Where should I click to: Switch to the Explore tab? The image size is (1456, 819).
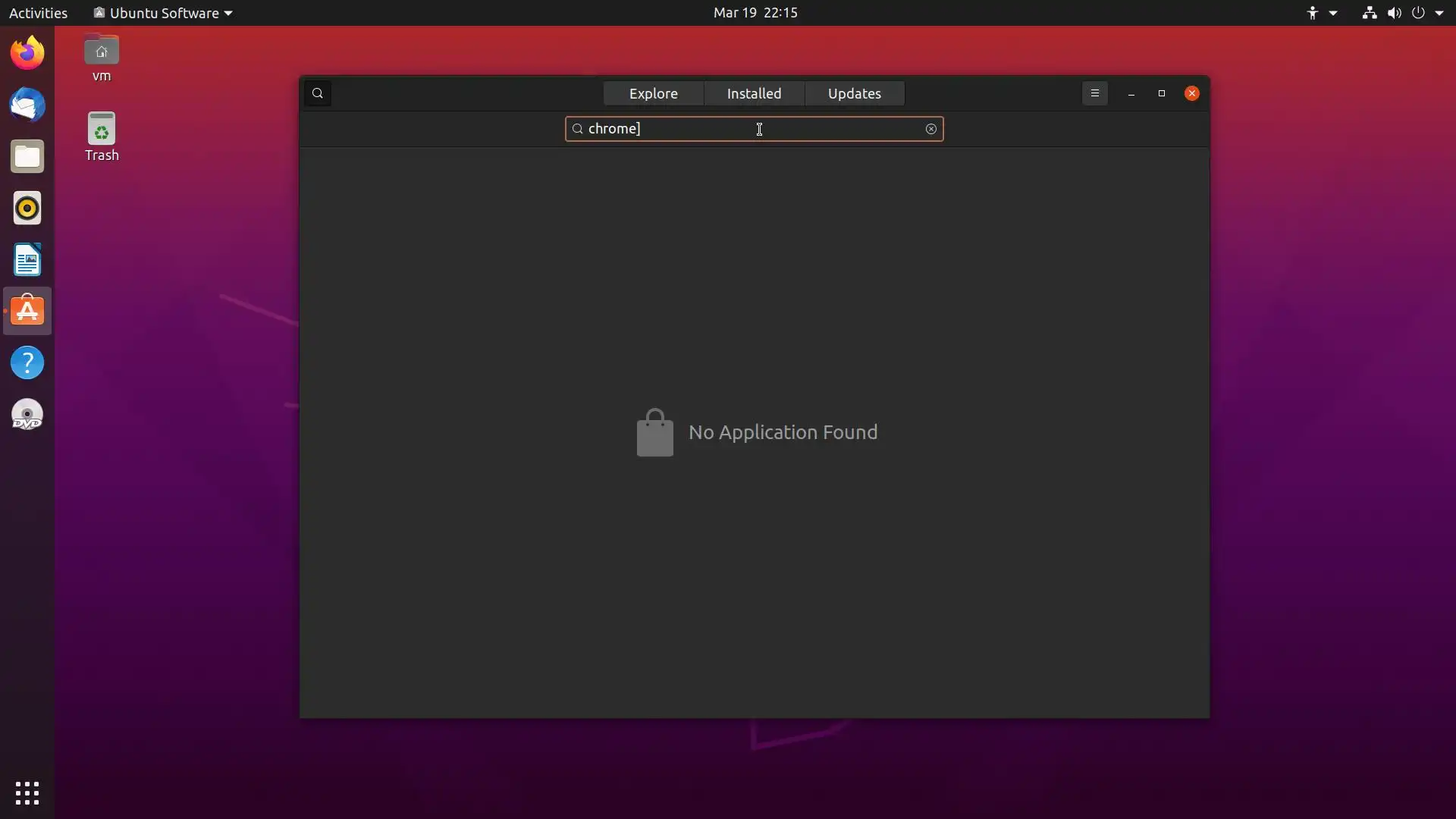653,93
